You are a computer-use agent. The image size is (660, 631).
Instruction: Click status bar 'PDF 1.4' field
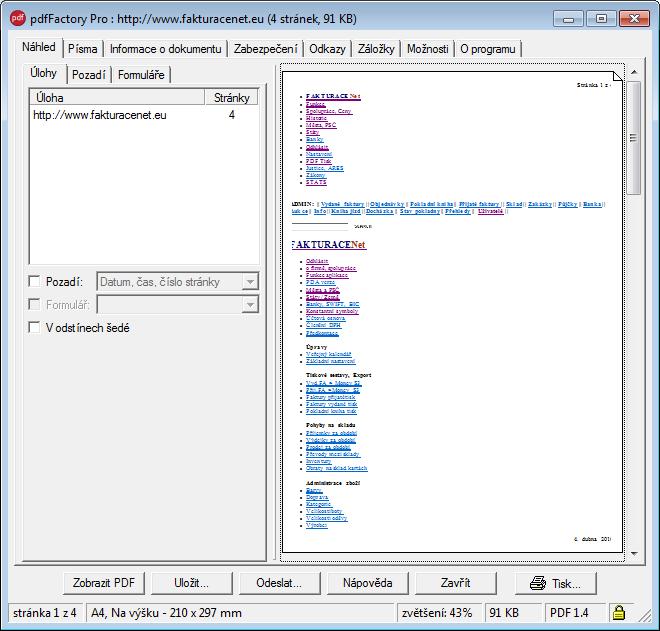point(575,612)
